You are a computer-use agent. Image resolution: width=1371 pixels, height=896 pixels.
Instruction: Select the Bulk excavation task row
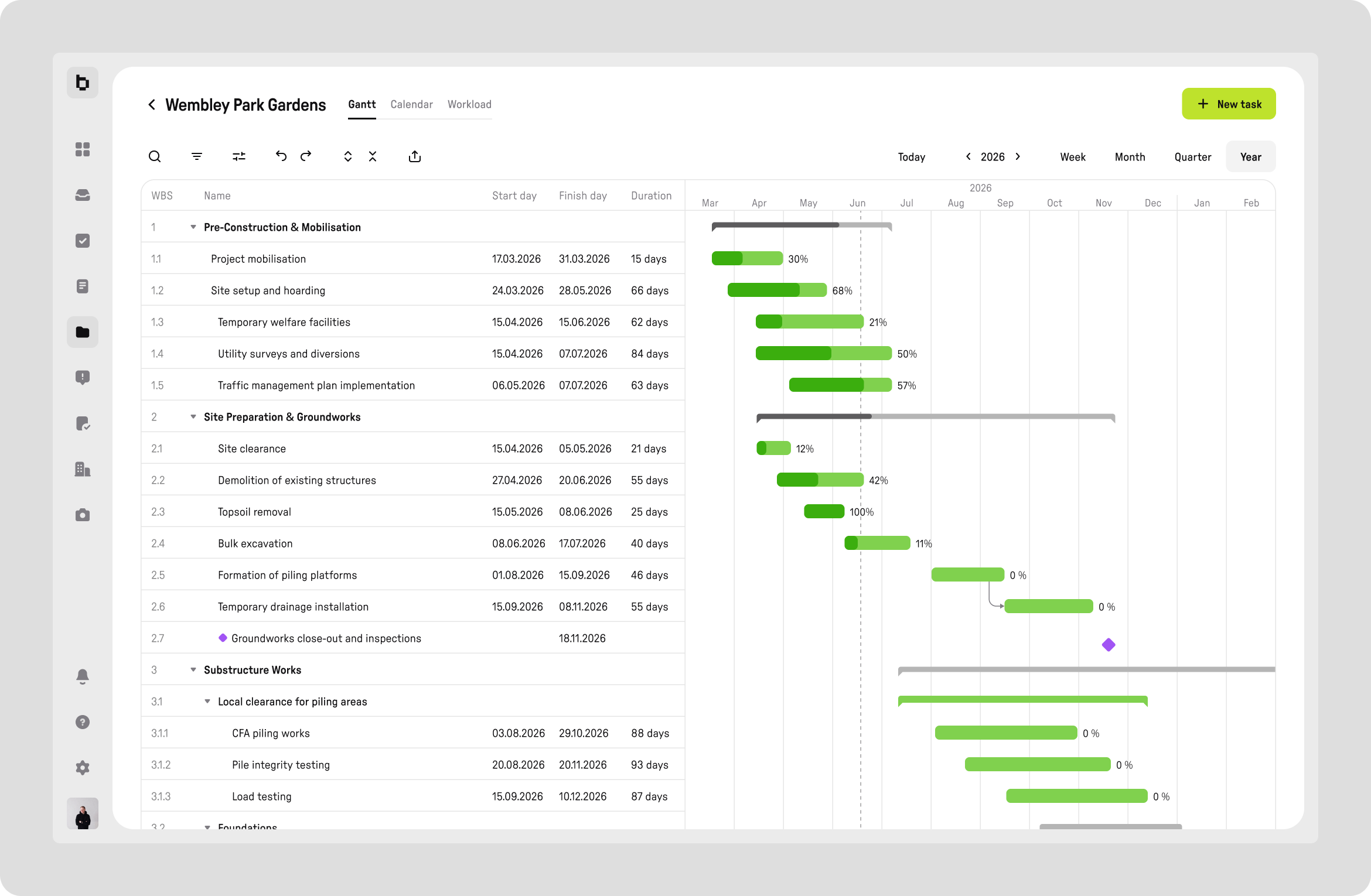[412, 543]
